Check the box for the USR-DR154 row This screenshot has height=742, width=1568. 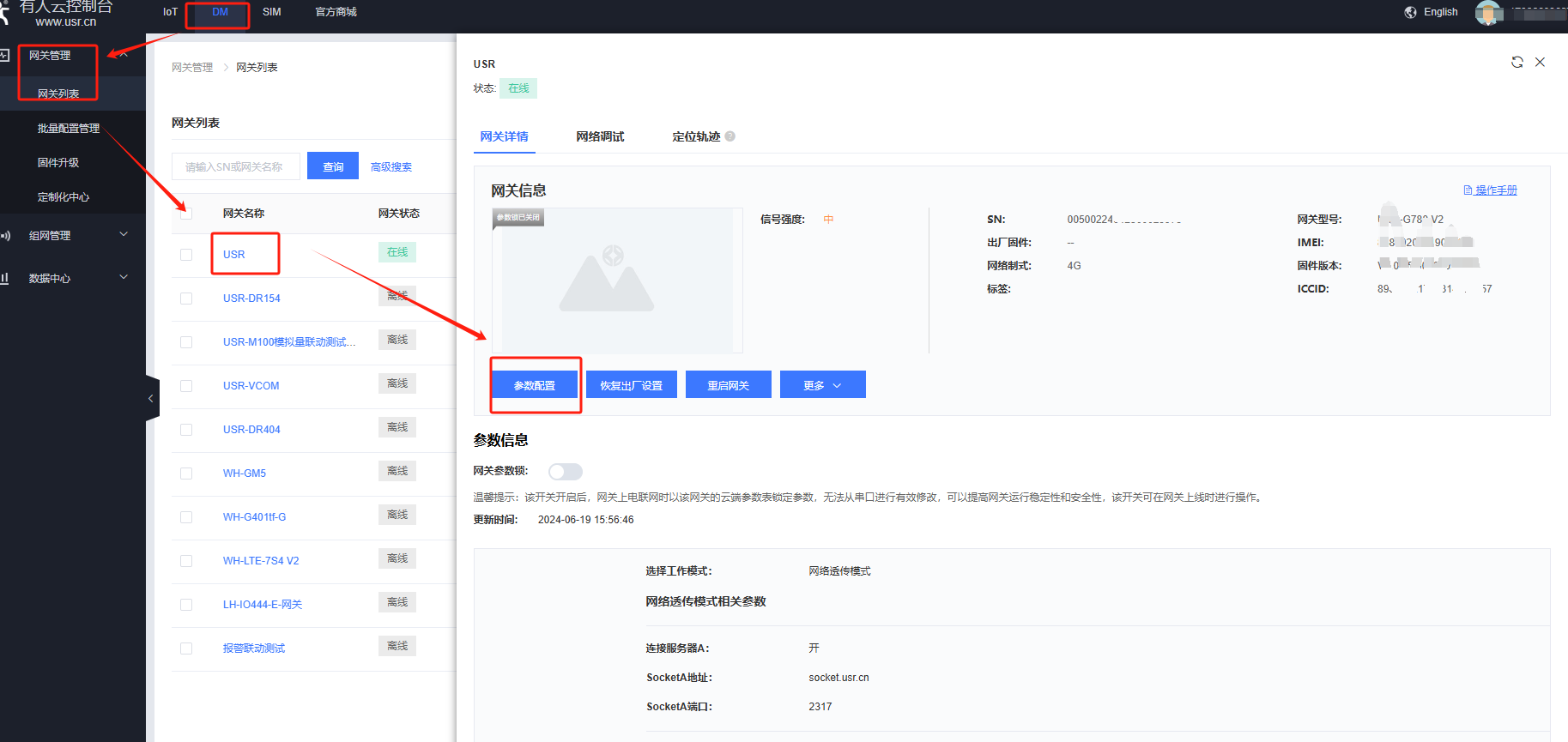click(x=186, y=299)
